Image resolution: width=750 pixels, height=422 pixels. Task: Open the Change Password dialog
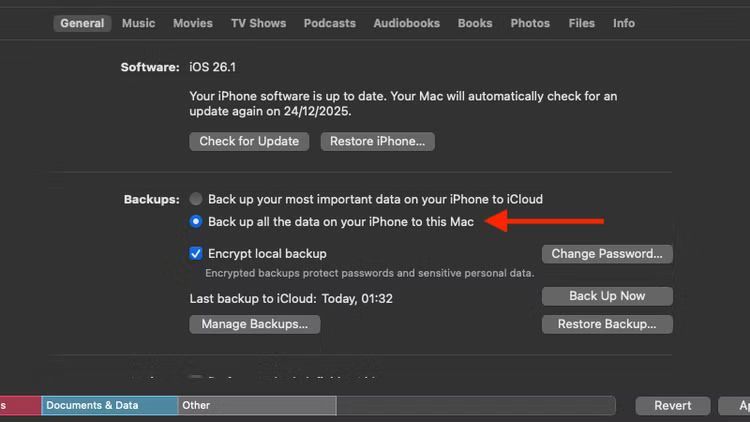(x=607, y=254)
